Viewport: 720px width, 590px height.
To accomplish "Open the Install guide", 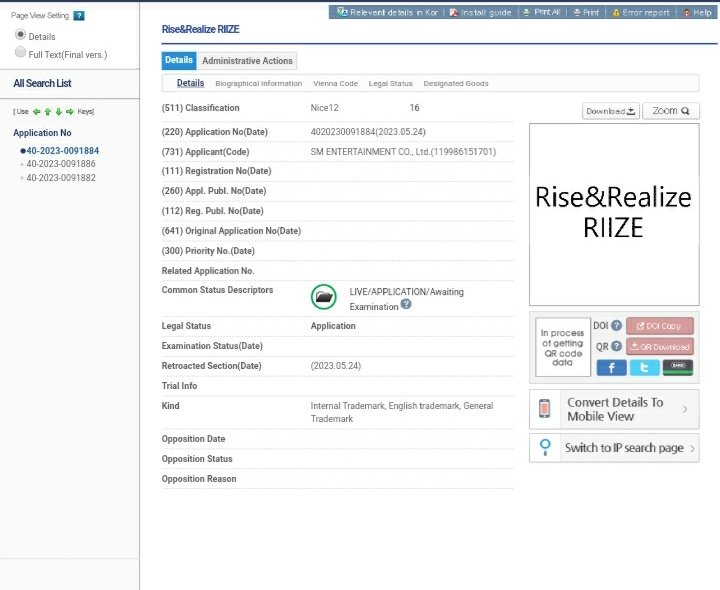I will tap(480, 12).
